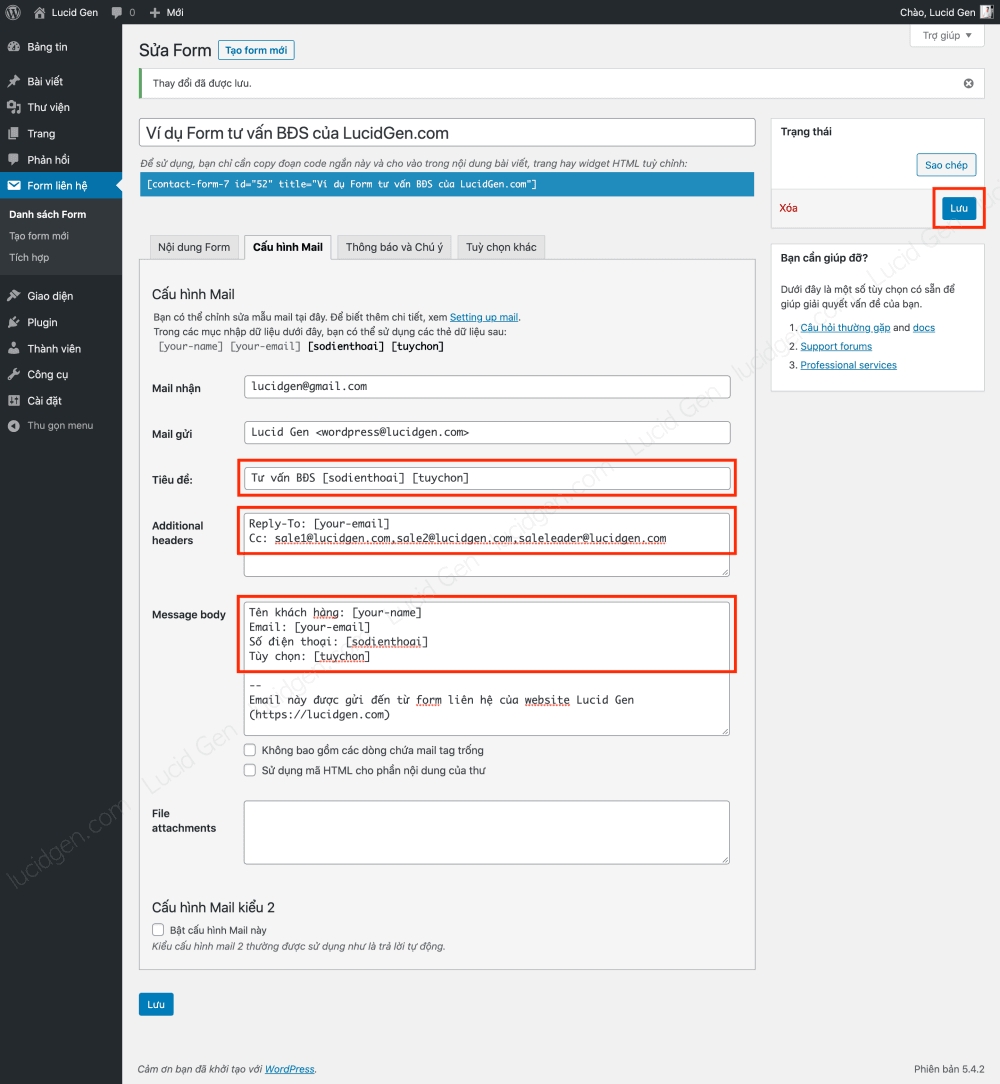Image resolution: width=1000 pixels, height=1084 pixels.
Task: Enable excluding lines with blank mail tags
Action: (x=250, y=750)
